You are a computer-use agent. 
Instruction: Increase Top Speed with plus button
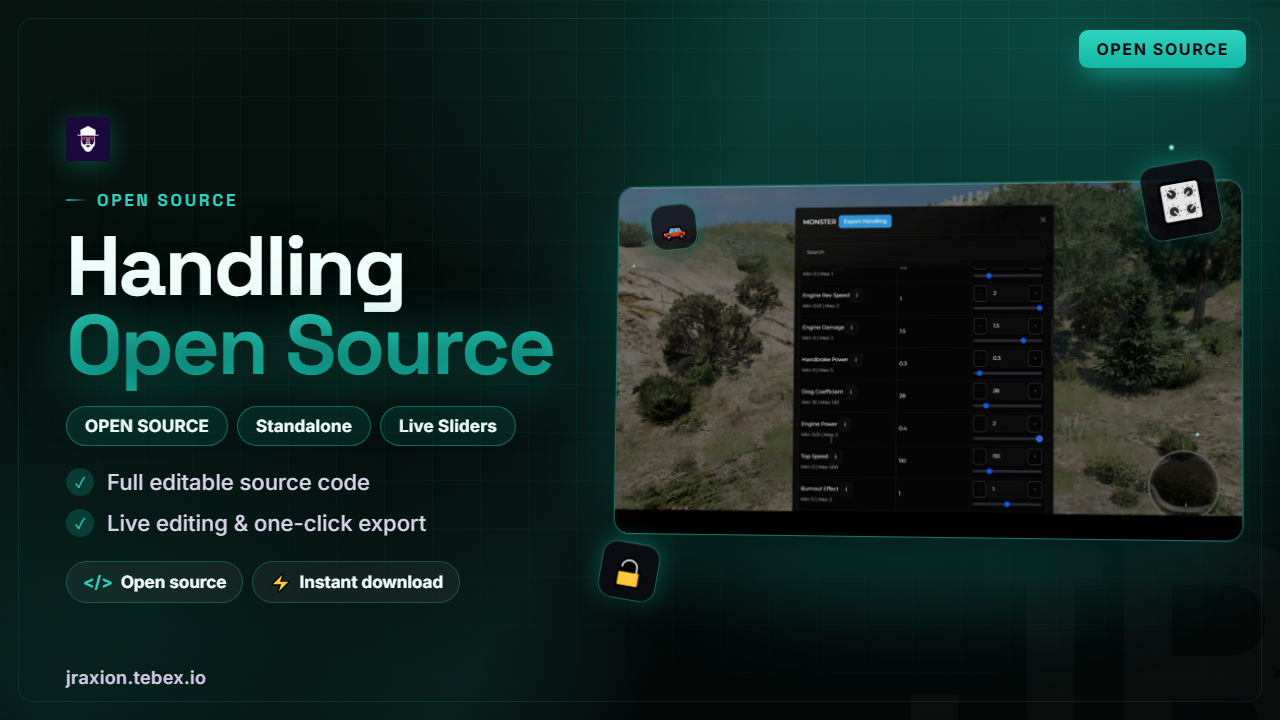pos(1035,456)
